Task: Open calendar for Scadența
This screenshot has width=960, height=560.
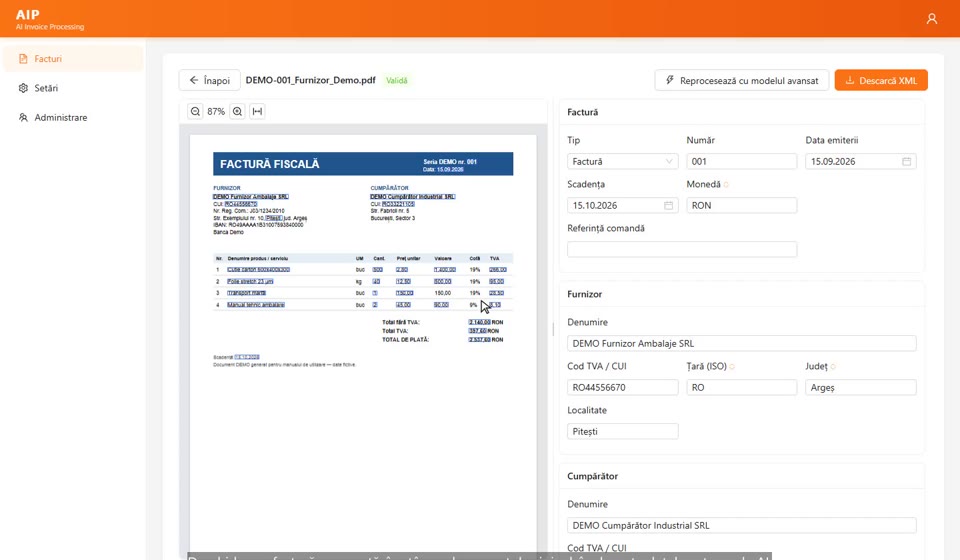Action: (x=669, y=206)
